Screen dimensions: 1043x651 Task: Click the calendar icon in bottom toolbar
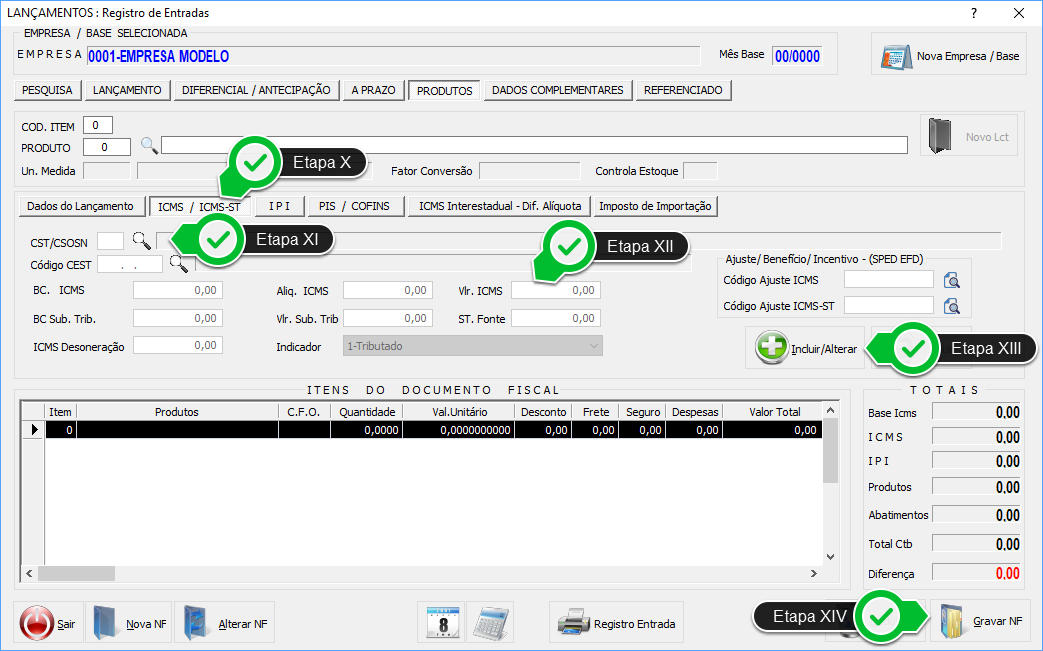[441, 622]
